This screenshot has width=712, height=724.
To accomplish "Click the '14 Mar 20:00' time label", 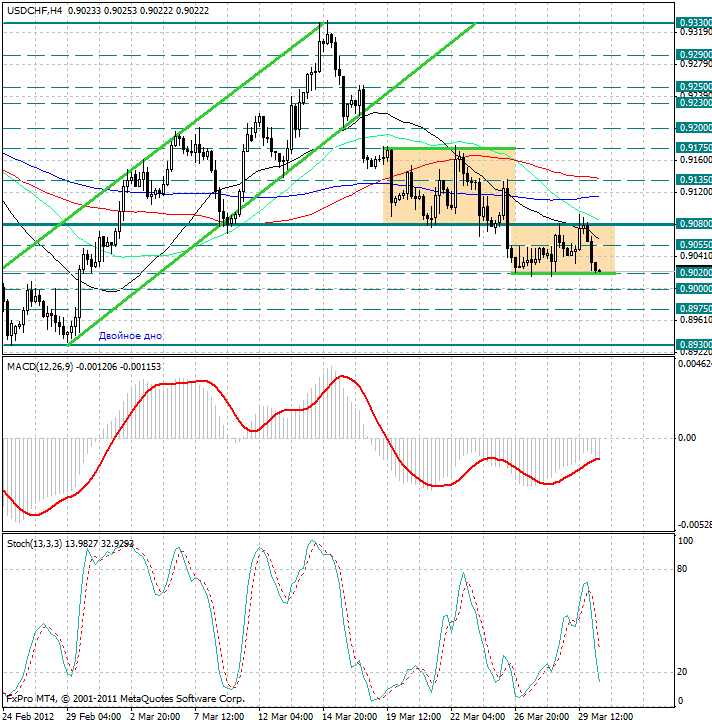I will tap(350, 717).
